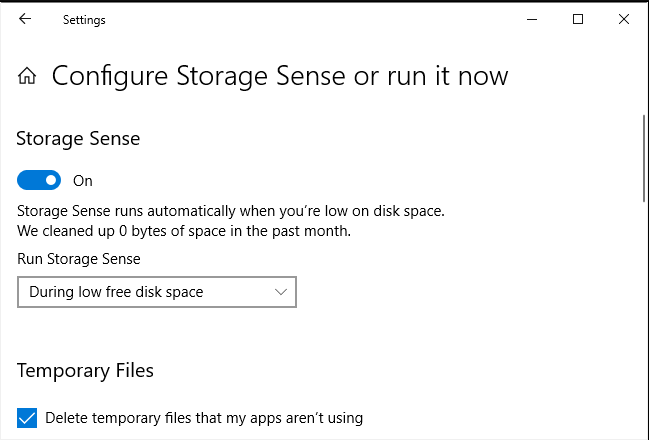
Task: Click the On label beside the toggle
Action: pyautogui.click(x=83, y=181)
